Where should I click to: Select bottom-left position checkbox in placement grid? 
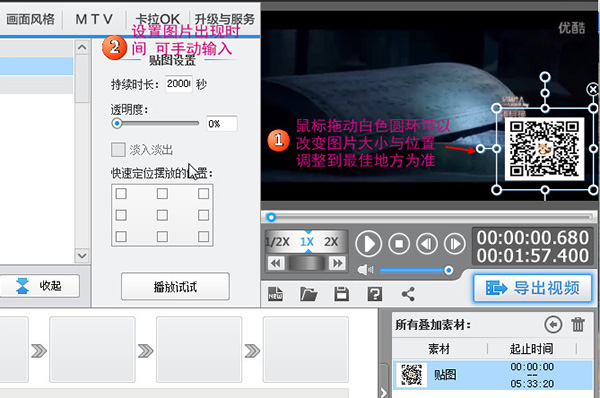coord(121,237)
